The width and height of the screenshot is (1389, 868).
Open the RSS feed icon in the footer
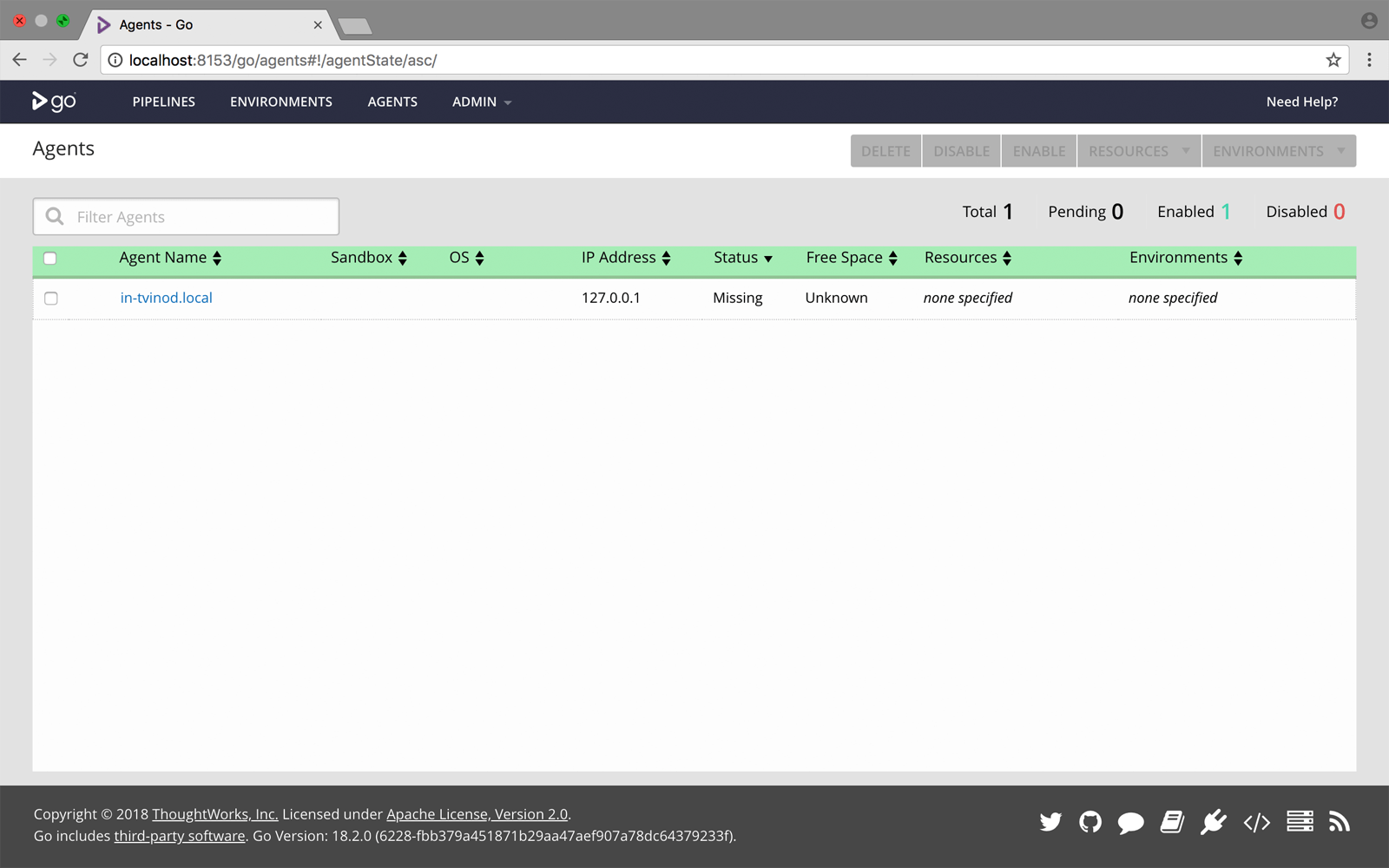1340,821
